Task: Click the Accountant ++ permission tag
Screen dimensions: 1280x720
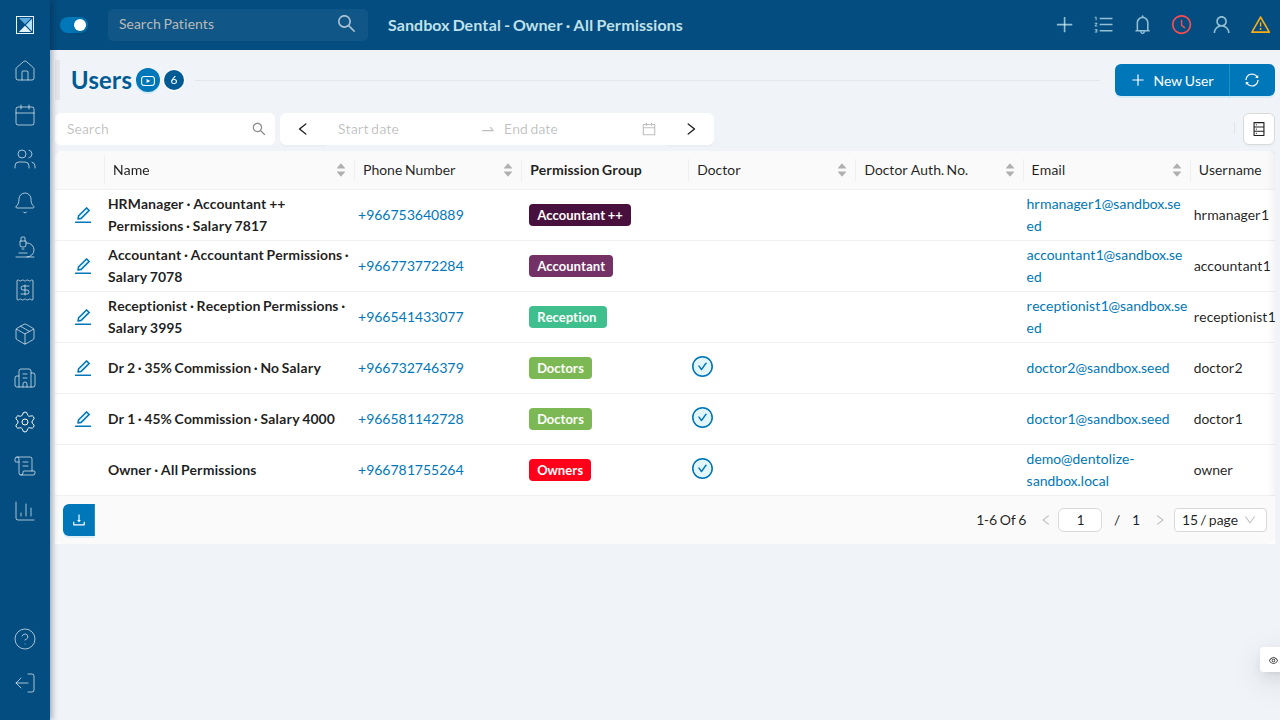Action: click(x=580, y=215)
